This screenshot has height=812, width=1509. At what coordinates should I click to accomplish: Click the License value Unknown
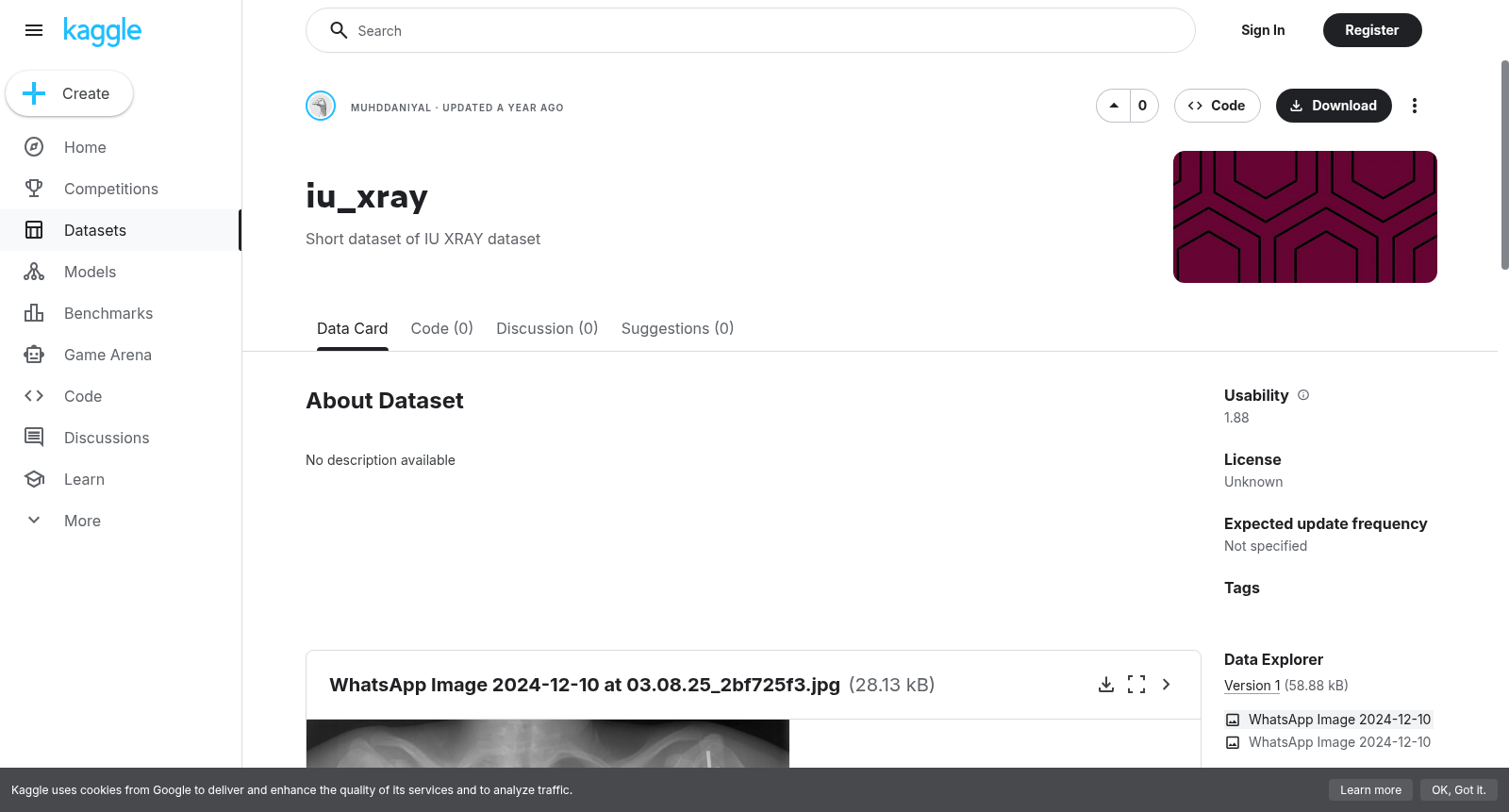(x=1253, y=482)
